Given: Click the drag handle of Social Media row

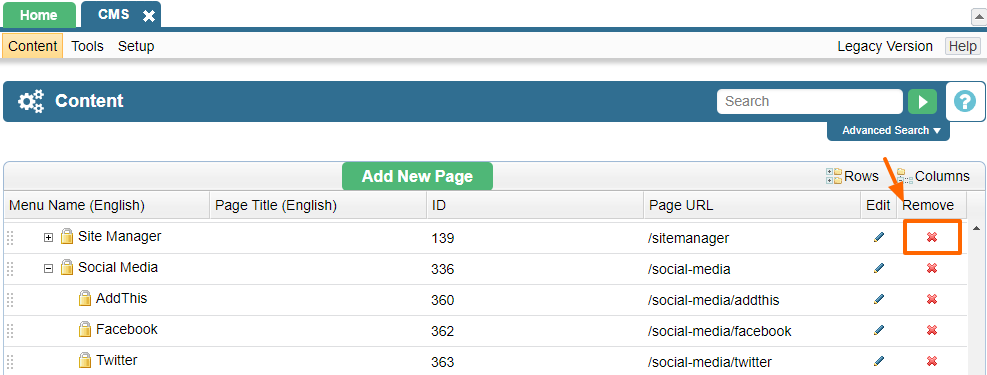Looking at the screenshot, I should 9,269.
